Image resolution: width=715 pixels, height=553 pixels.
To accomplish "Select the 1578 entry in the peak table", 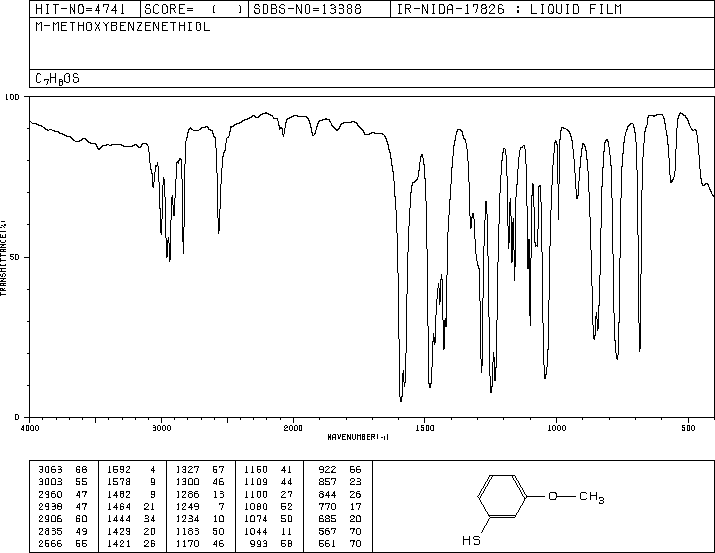I will tap(119, 482).
